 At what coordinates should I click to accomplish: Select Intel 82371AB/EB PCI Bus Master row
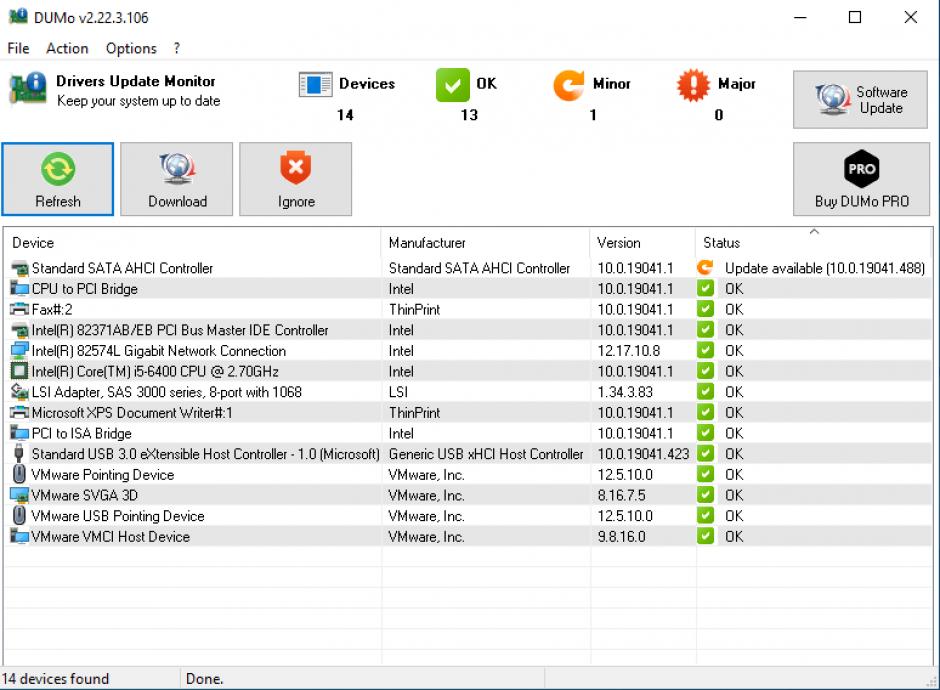pyautogui.click(x=468, y=330)
